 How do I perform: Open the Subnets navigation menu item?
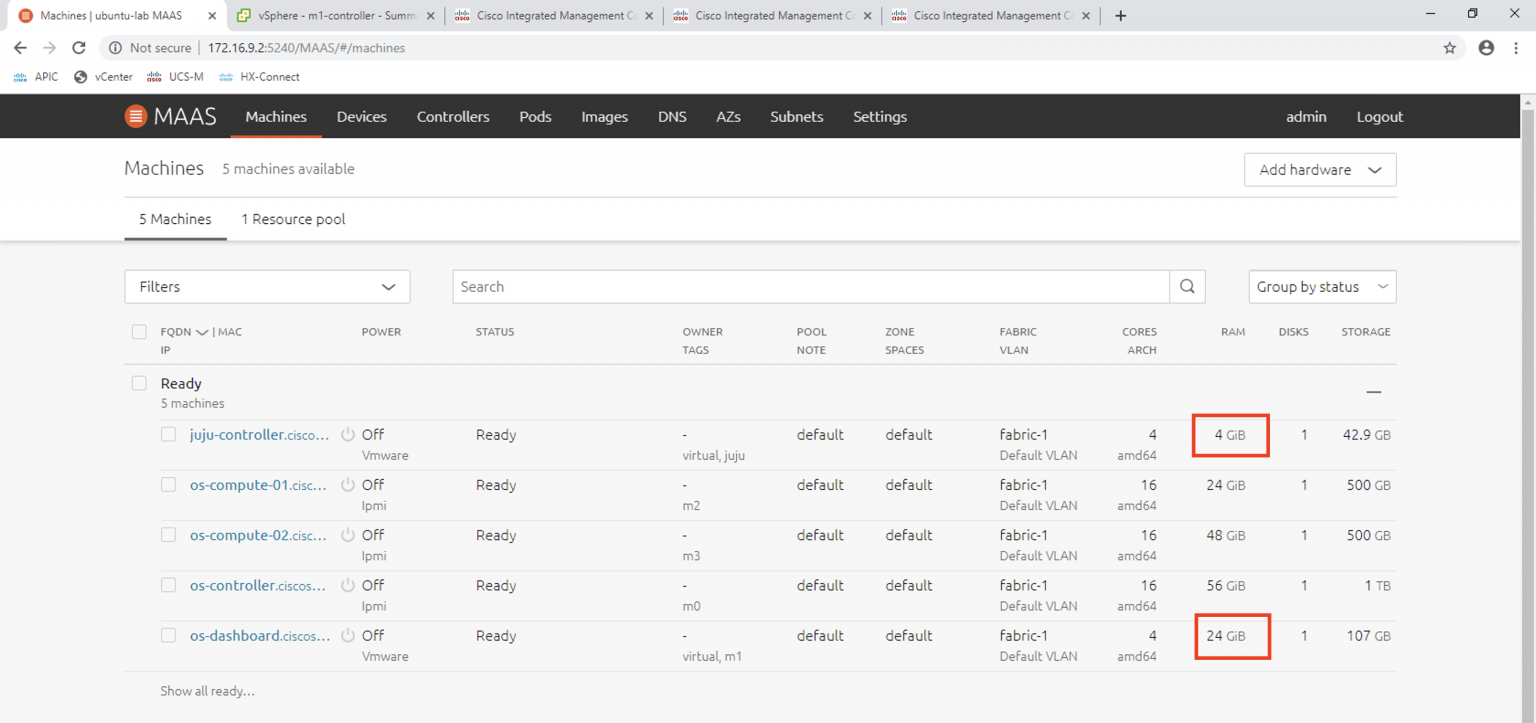tap(796, 116)
